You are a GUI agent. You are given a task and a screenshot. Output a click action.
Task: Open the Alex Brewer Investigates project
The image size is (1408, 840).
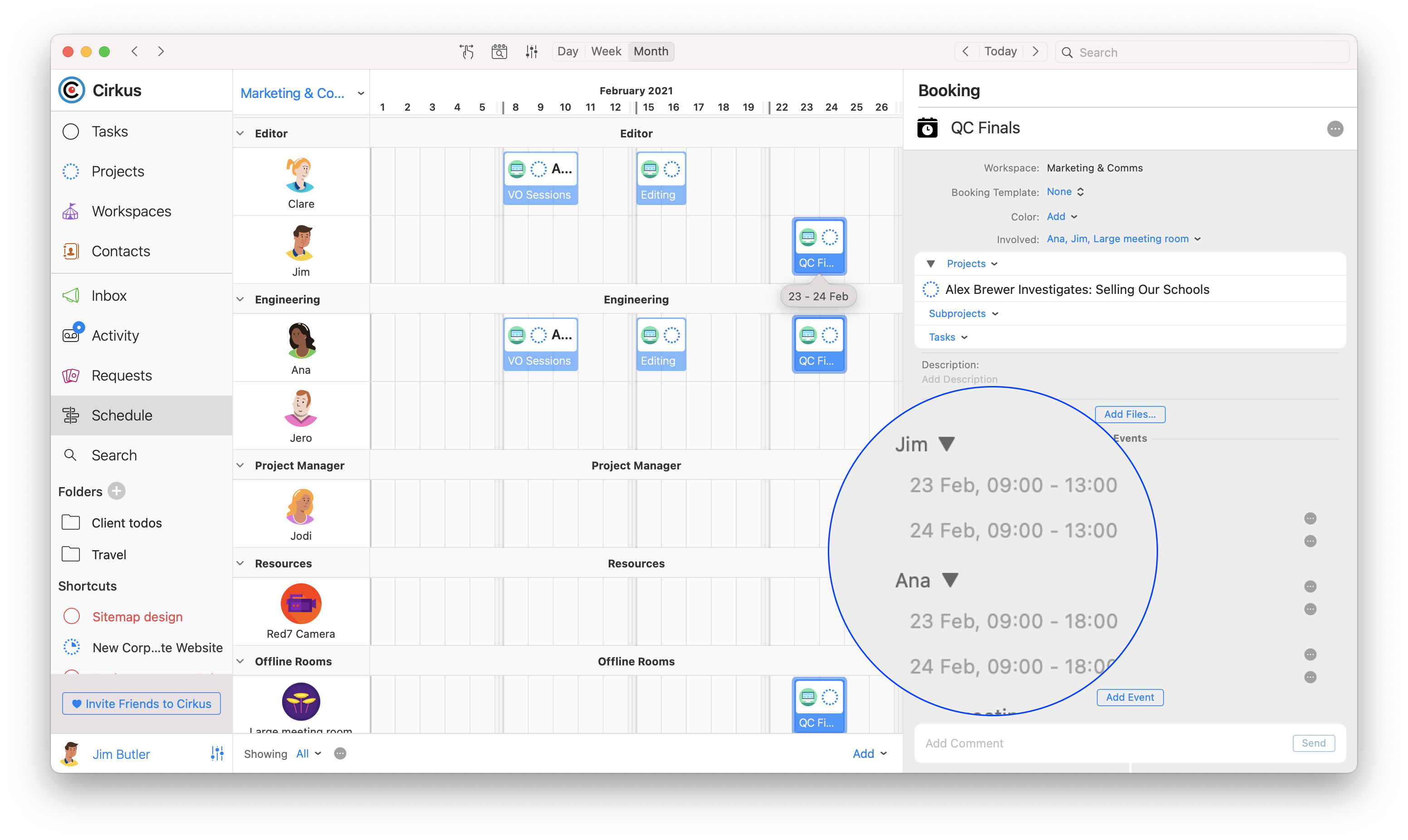point(1077,289)
